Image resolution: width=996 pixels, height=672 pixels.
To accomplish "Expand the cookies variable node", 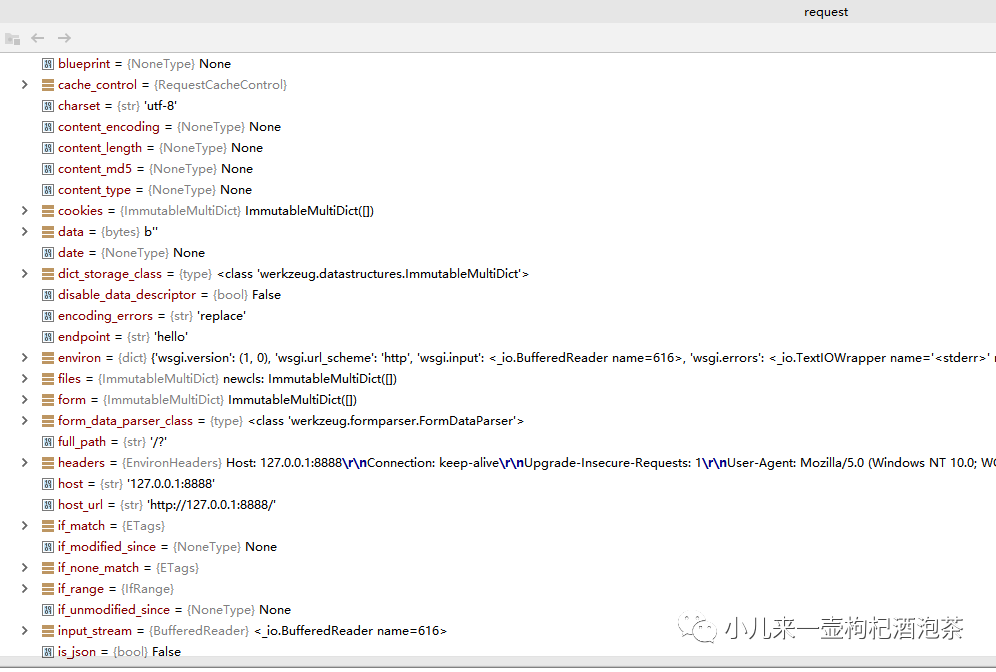I will (x=24, y=210).
